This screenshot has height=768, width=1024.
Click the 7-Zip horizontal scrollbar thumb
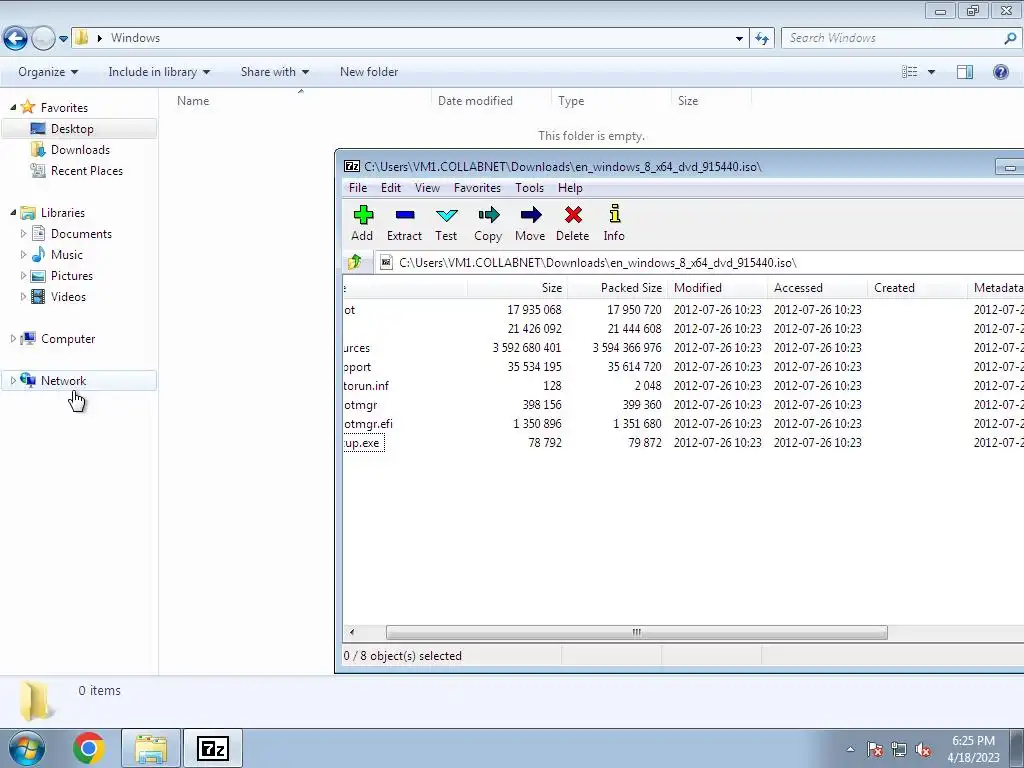[x=637, y=632]
